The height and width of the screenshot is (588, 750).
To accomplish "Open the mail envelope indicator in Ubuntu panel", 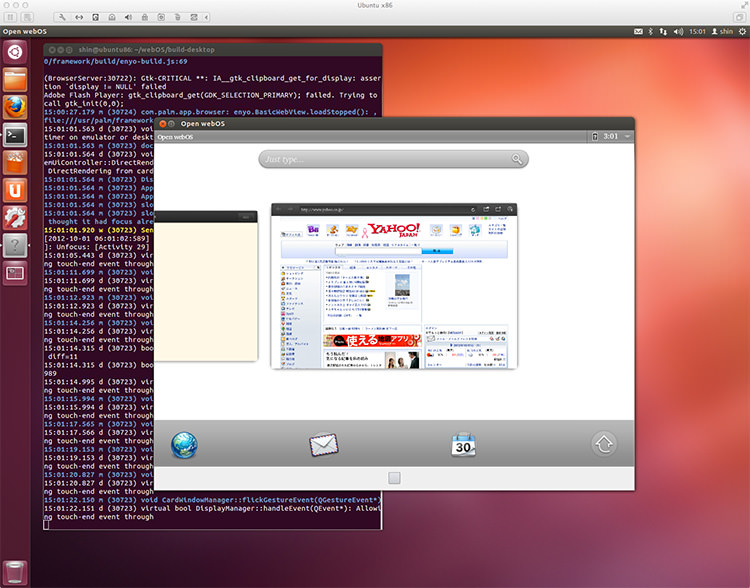I will click(638, 32).
